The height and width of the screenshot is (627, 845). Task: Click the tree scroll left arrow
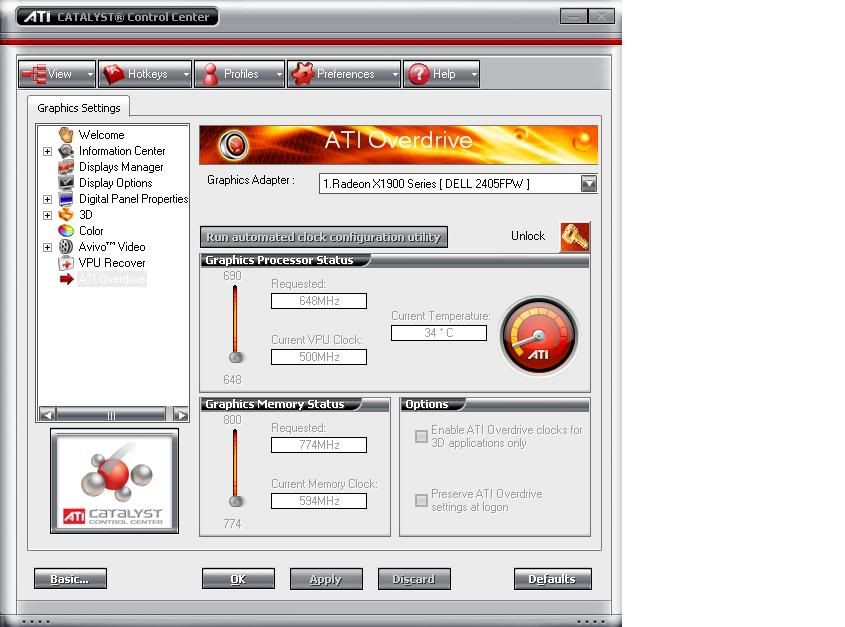[47, 415]
